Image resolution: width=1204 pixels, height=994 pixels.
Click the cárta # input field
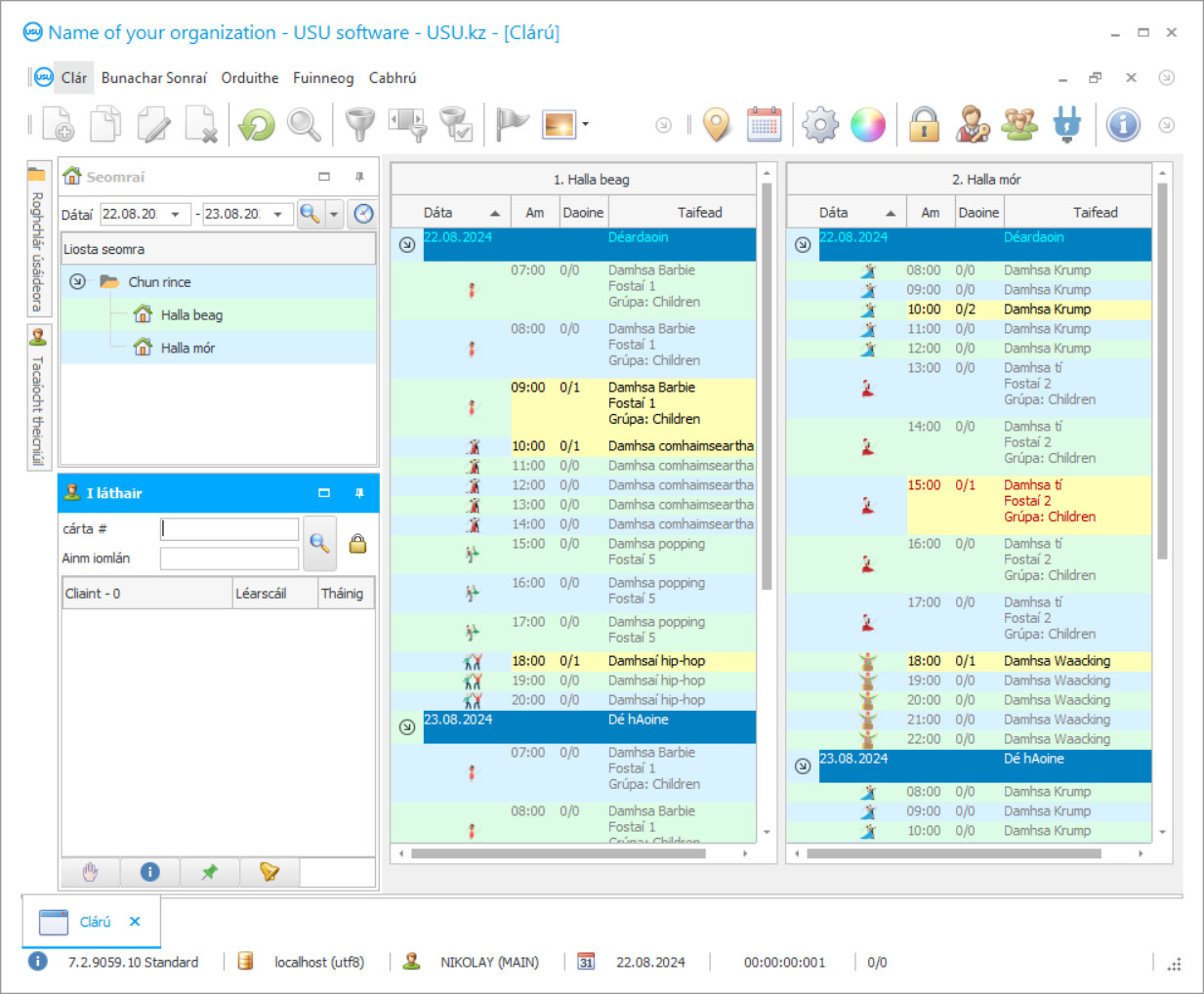pyautogui.click(x=229, y=529)
